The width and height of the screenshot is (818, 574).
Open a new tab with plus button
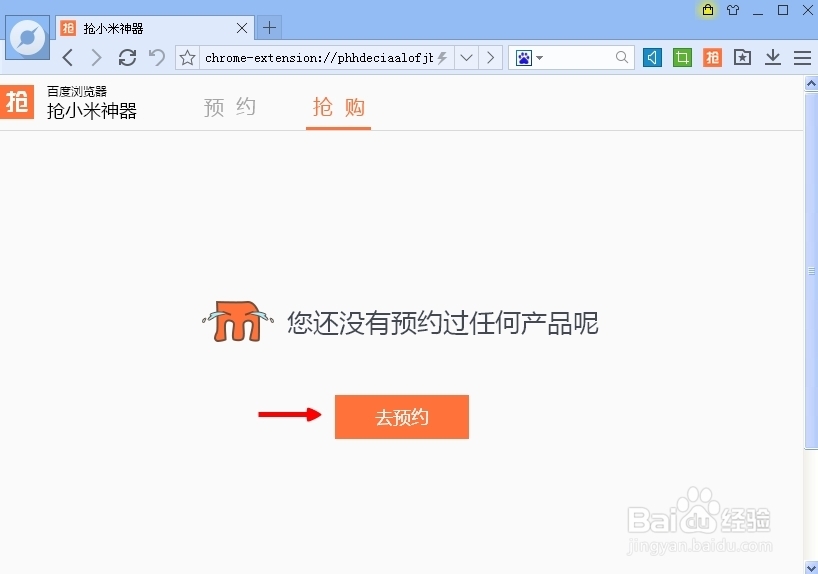pos(269,28)
